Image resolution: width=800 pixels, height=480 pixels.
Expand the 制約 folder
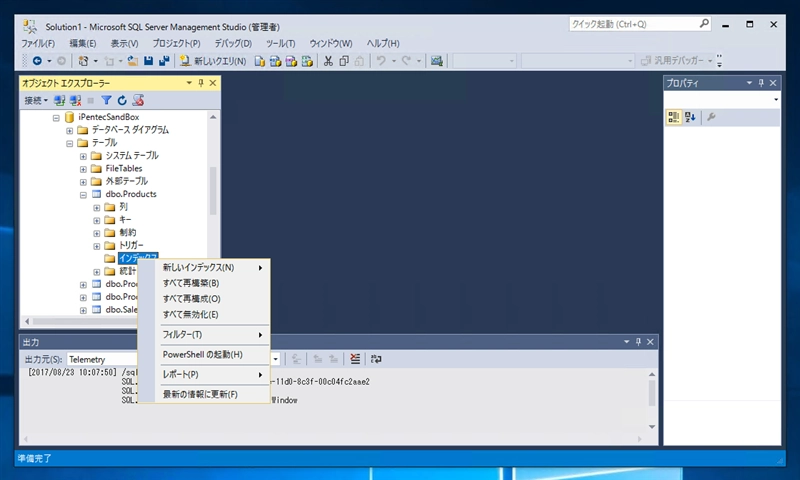[96, 233]
